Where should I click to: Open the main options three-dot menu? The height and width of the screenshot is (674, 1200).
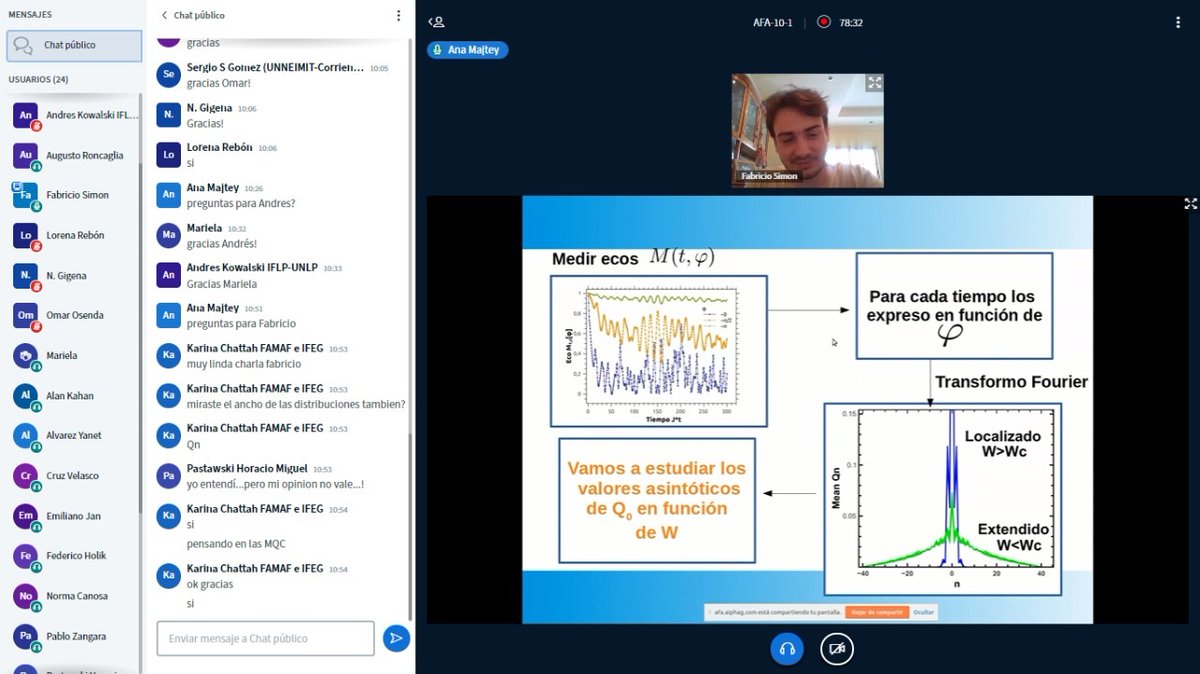(x=1177, y=21)
